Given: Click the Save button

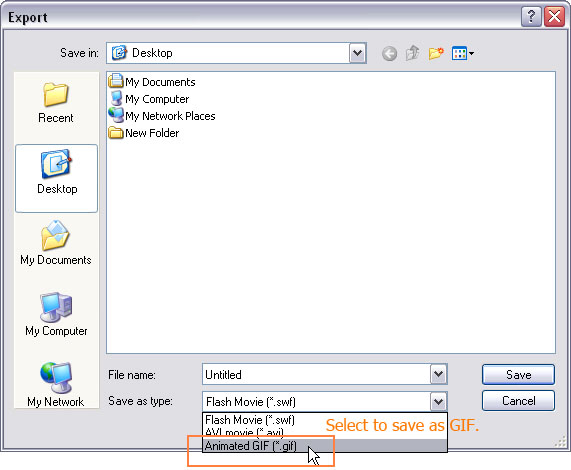Looking at the screenshot, I should 518,374.
